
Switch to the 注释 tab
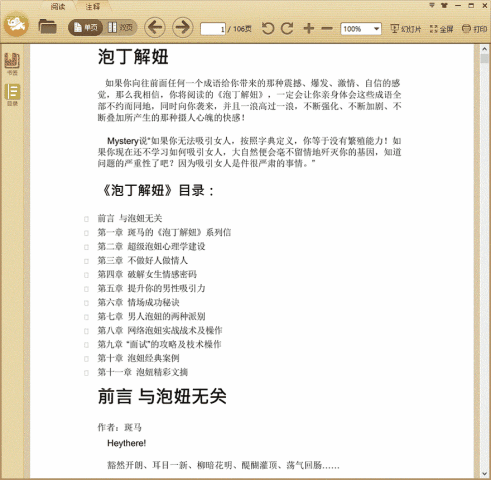[x=93, y=6]
